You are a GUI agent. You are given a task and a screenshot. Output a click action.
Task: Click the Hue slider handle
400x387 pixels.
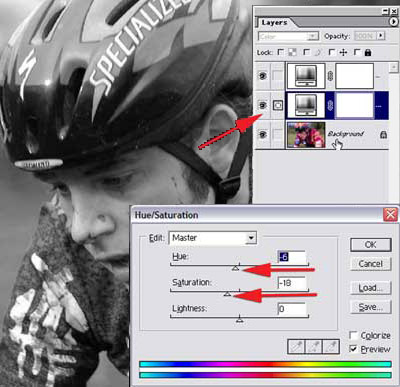pyautogui.click(x=235, y=267)
